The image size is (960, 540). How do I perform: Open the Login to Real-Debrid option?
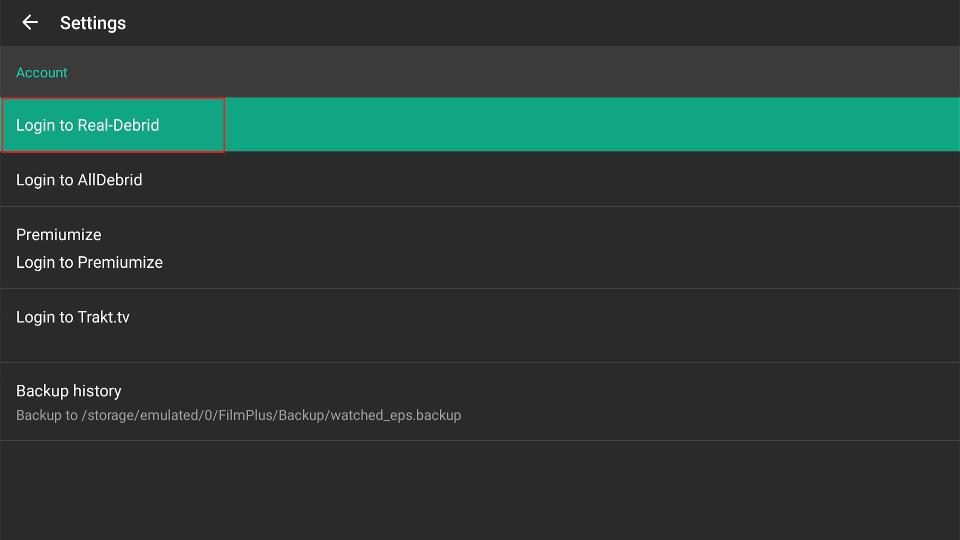point(480,124)
